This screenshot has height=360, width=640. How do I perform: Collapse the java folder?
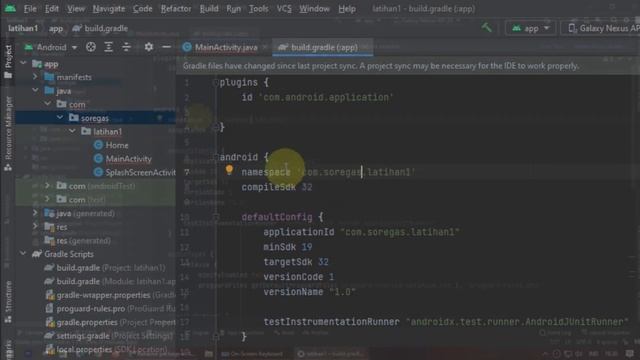coord(35,90)
